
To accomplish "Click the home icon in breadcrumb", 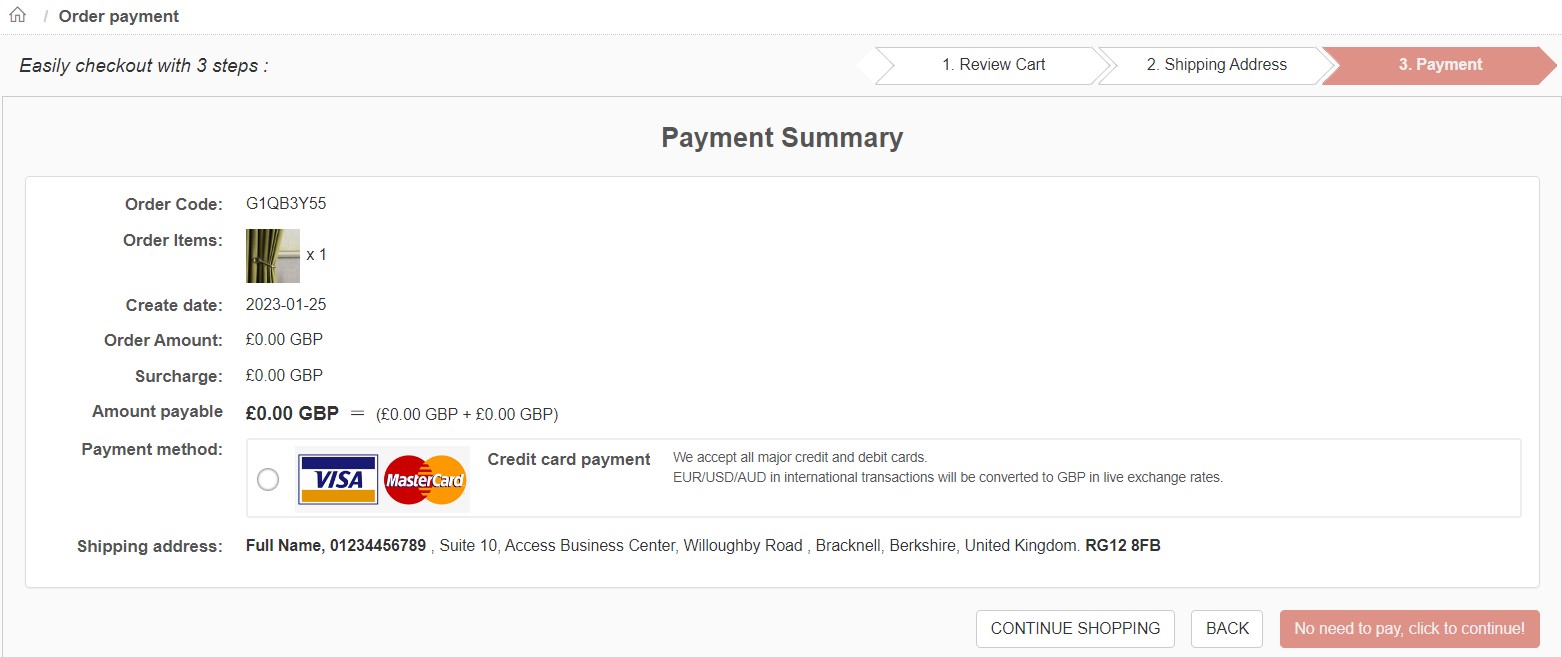I will 17,15.
